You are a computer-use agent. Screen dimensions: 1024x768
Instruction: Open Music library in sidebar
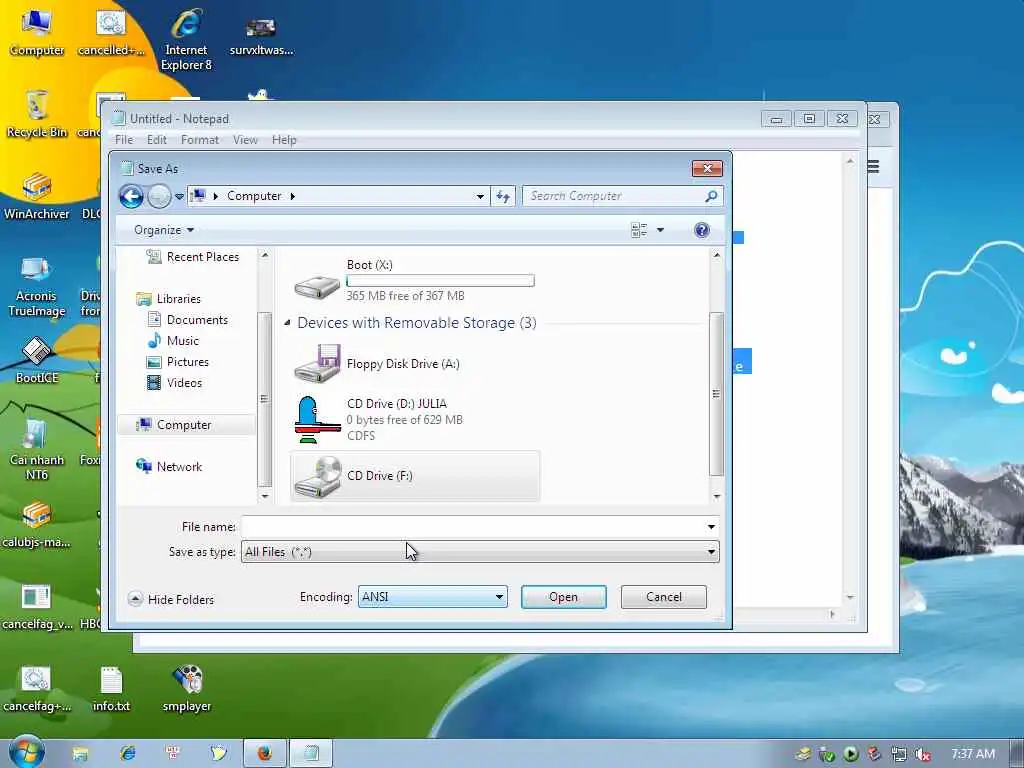(x=173, y=340)
